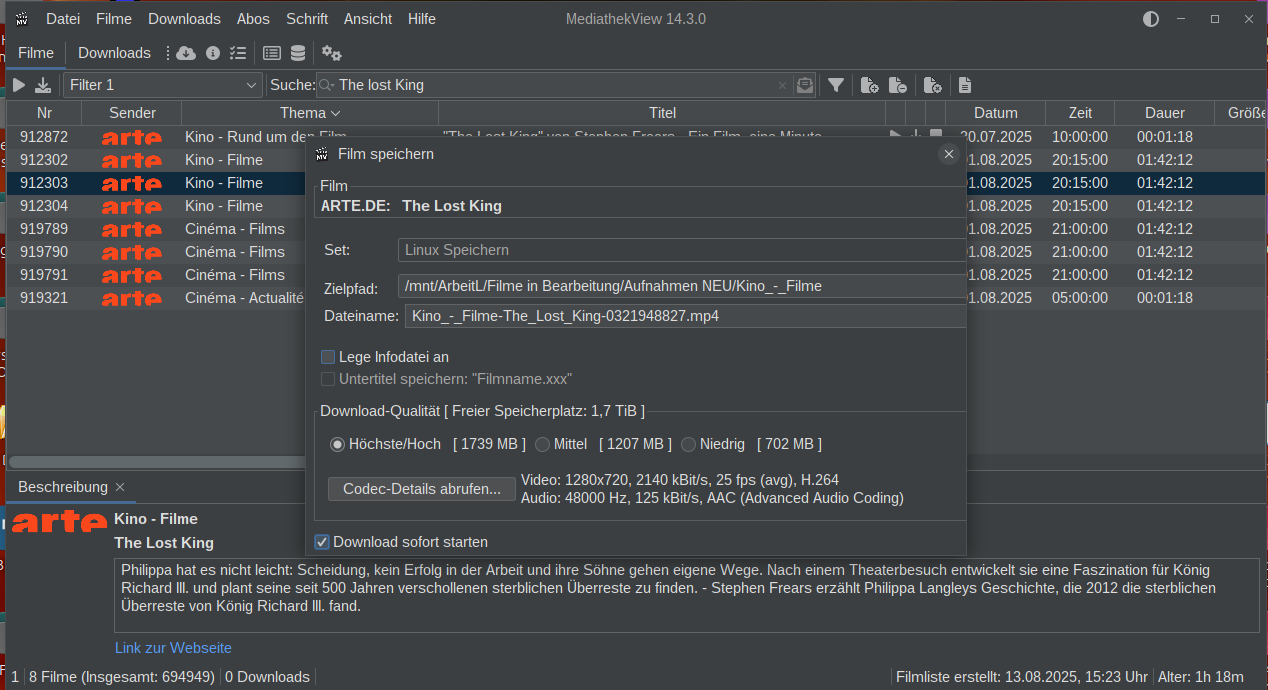Sort by the Thema column header
The width and height of the screenshot is (1268, 690).
(x=310, y=113)
